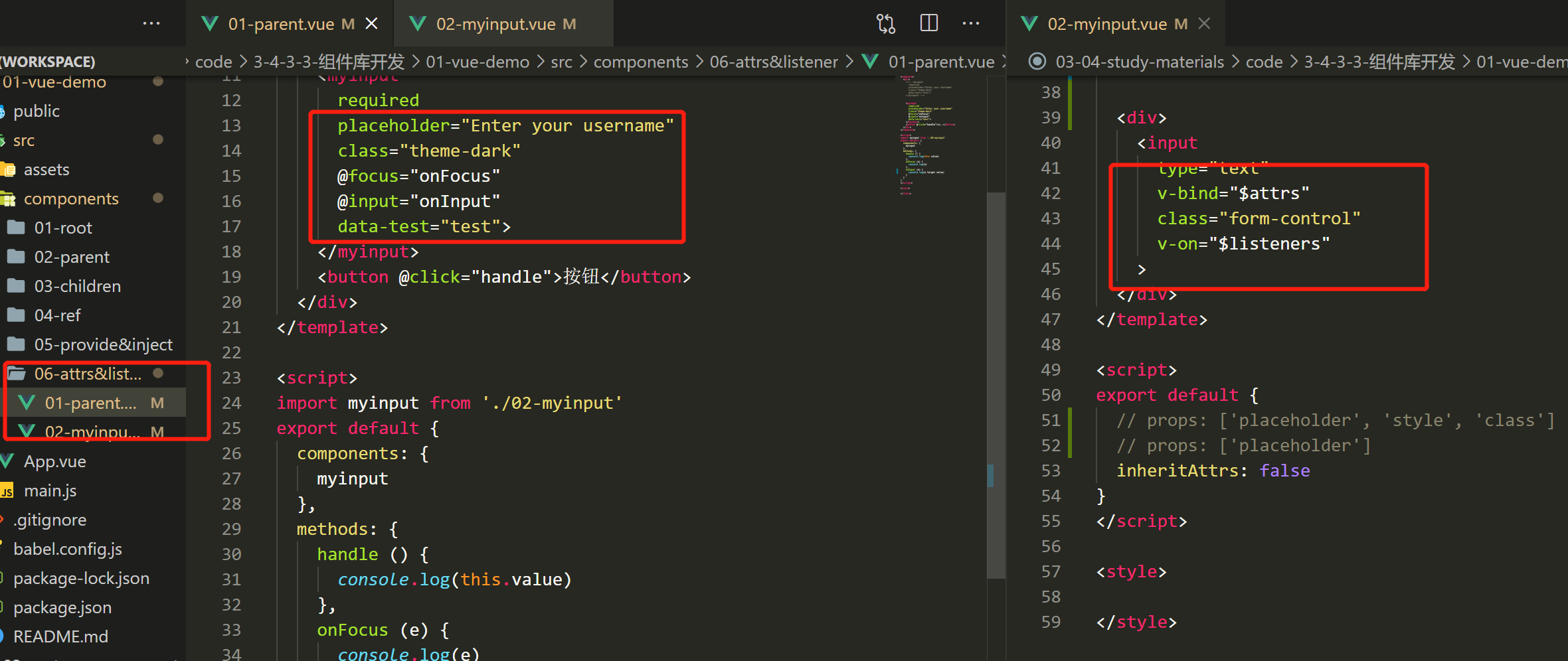Click class="form-control" line in right editor
1568x661 pixels.
1259,218
